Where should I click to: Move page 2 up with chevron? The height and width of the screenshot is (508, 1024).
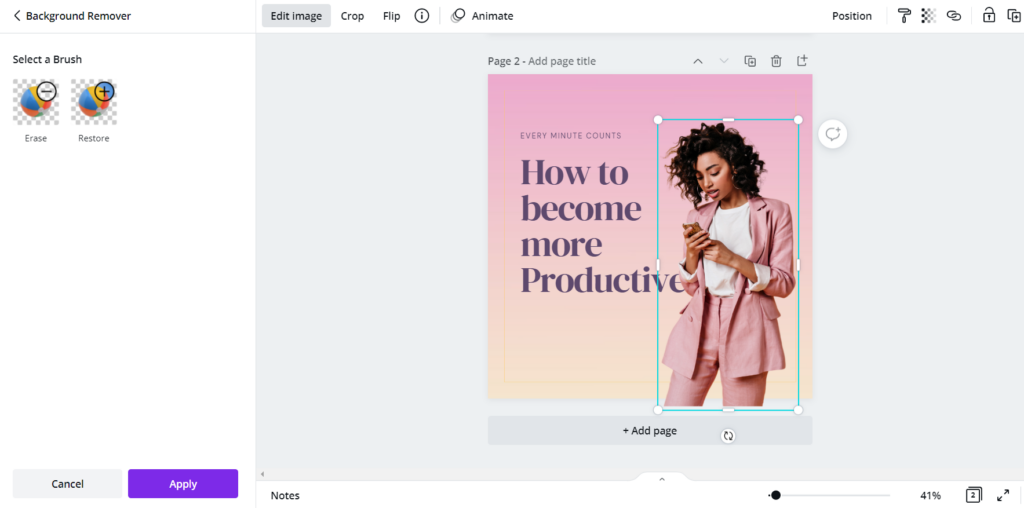[x=698, y=61]
